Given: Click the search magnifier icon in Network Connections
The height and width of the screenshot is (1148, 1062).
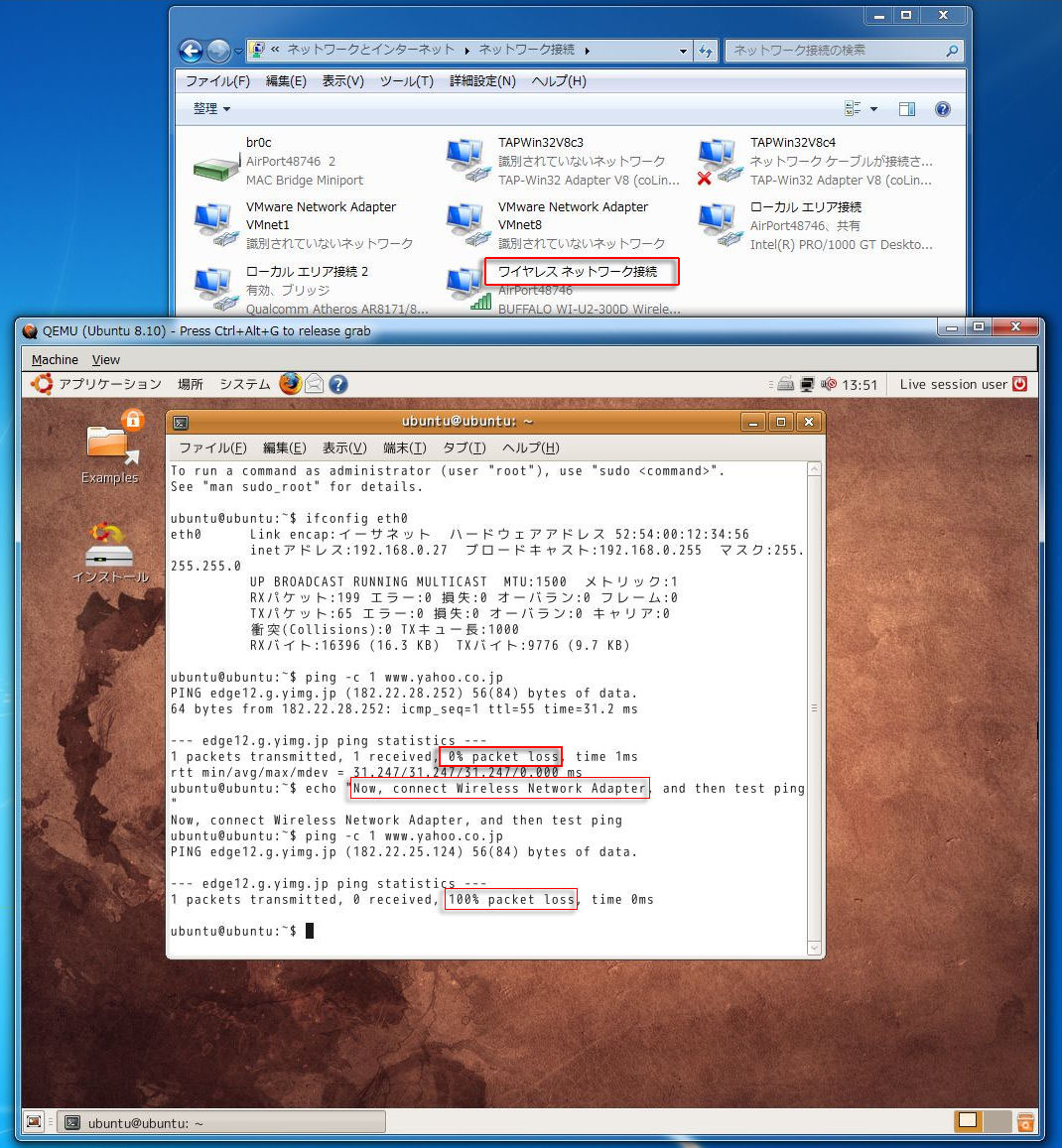Looking at the screenshot, I should 952,51.
